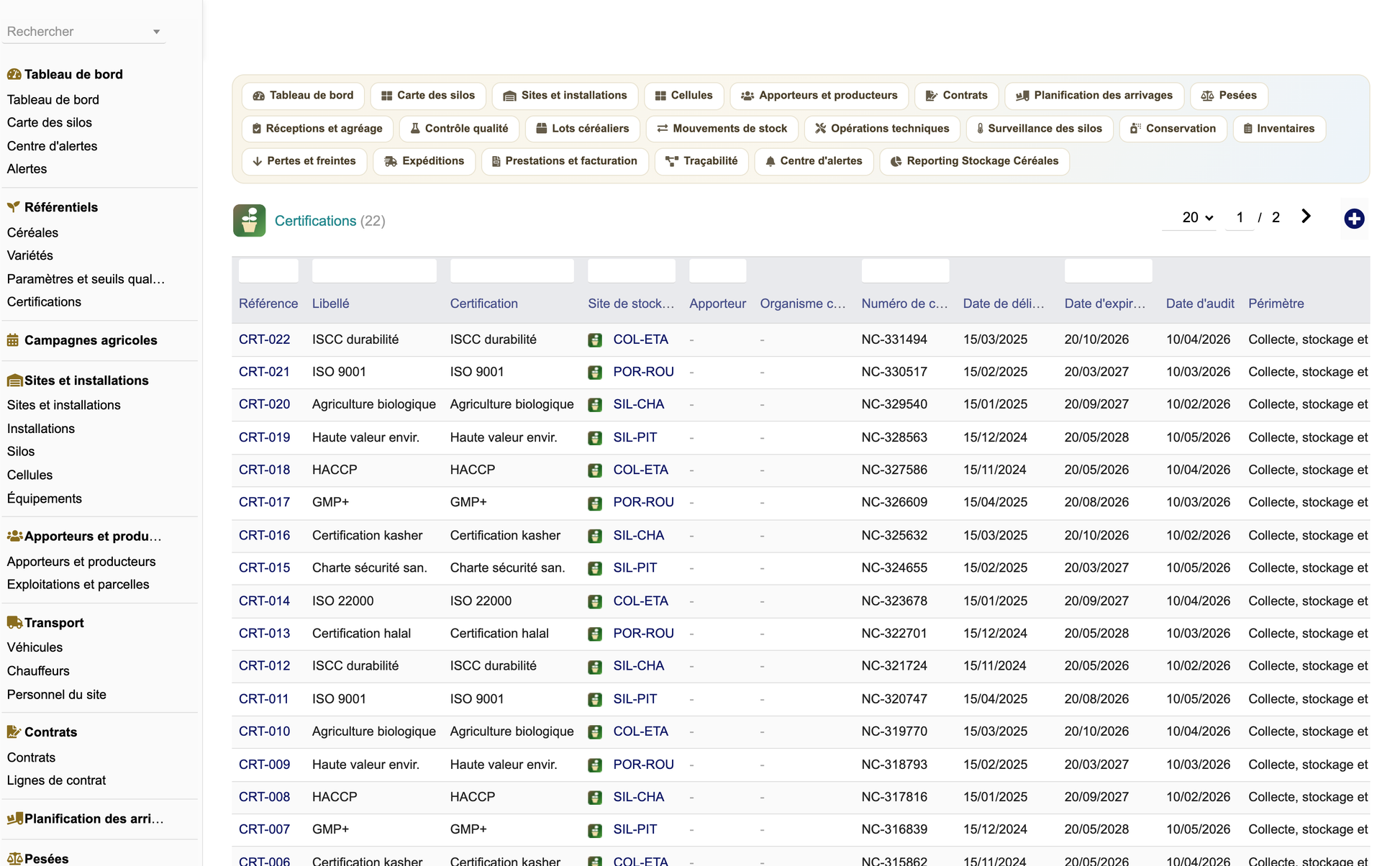Click the Transport truck icon in sidebar
This screenshot has height=866, width=1400.
[14, 623]
